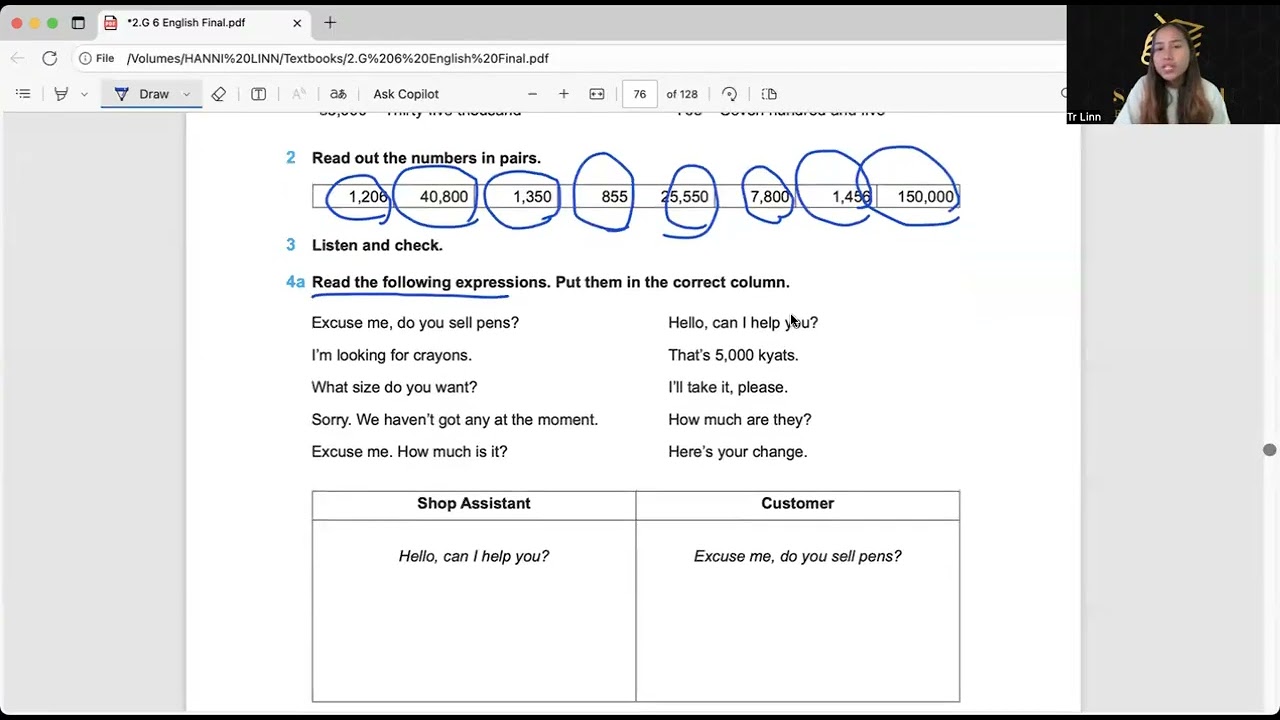Screen dimensions: 1280x720
Task: Open the table of contents sidebar
Action: tap(23, 94)
